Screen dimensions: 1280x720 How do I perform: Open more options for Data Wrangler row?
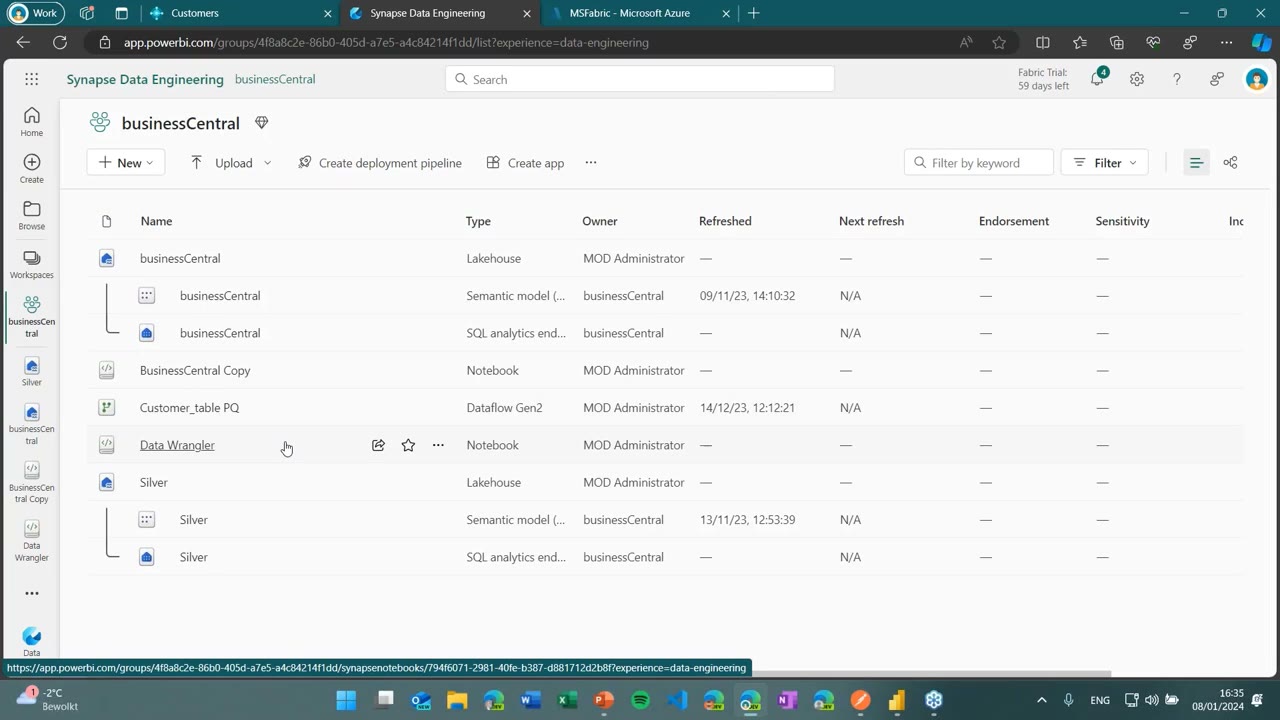[x=438, y=445]
